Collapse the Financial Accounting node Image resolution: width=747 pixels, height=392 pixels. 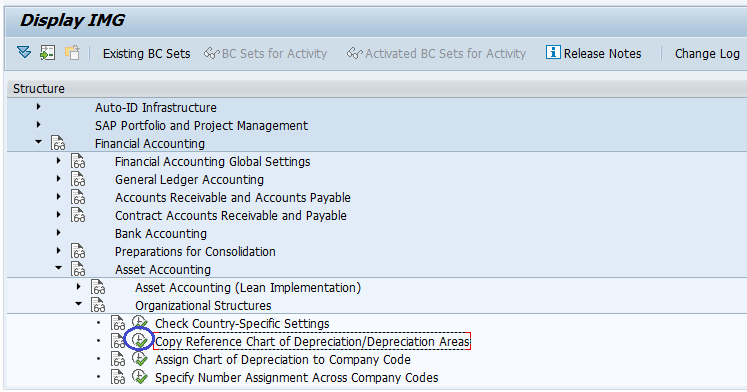(39, 142)
